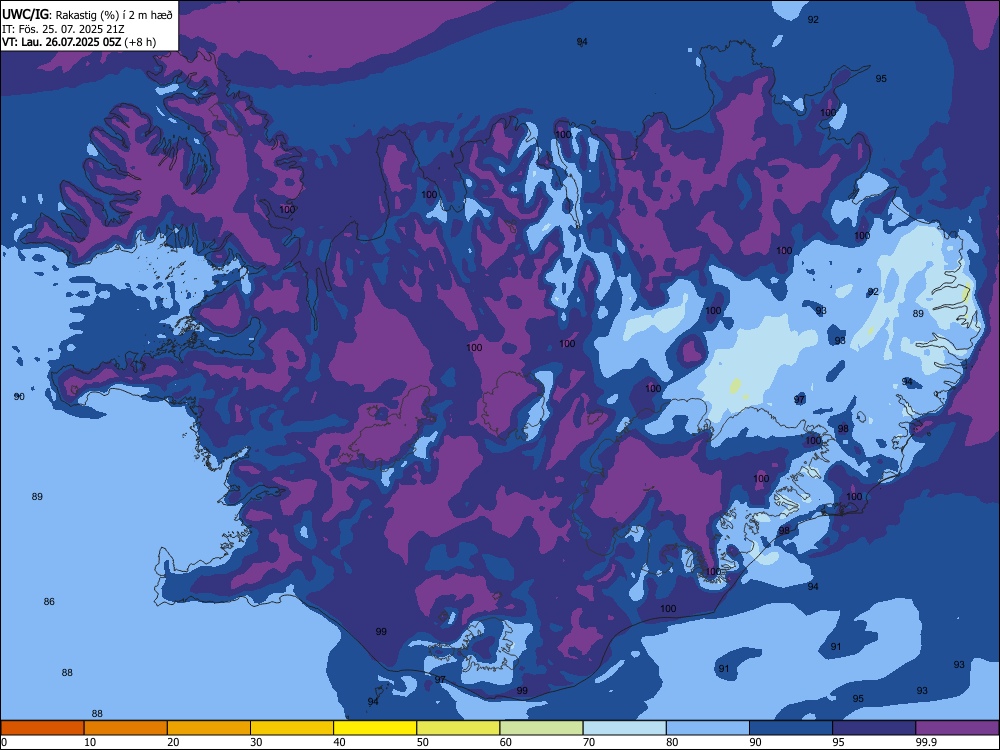Click the orange 10–20 legend swatch
Screen dimensions: 1000x750
[x=126, y=728]
